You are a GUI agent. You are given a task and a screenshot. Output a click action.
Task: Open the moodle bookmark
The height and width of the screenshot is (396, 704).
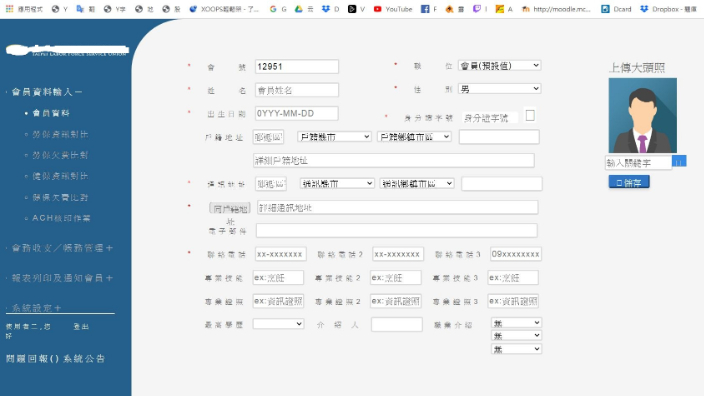click(x=556, y=9)
